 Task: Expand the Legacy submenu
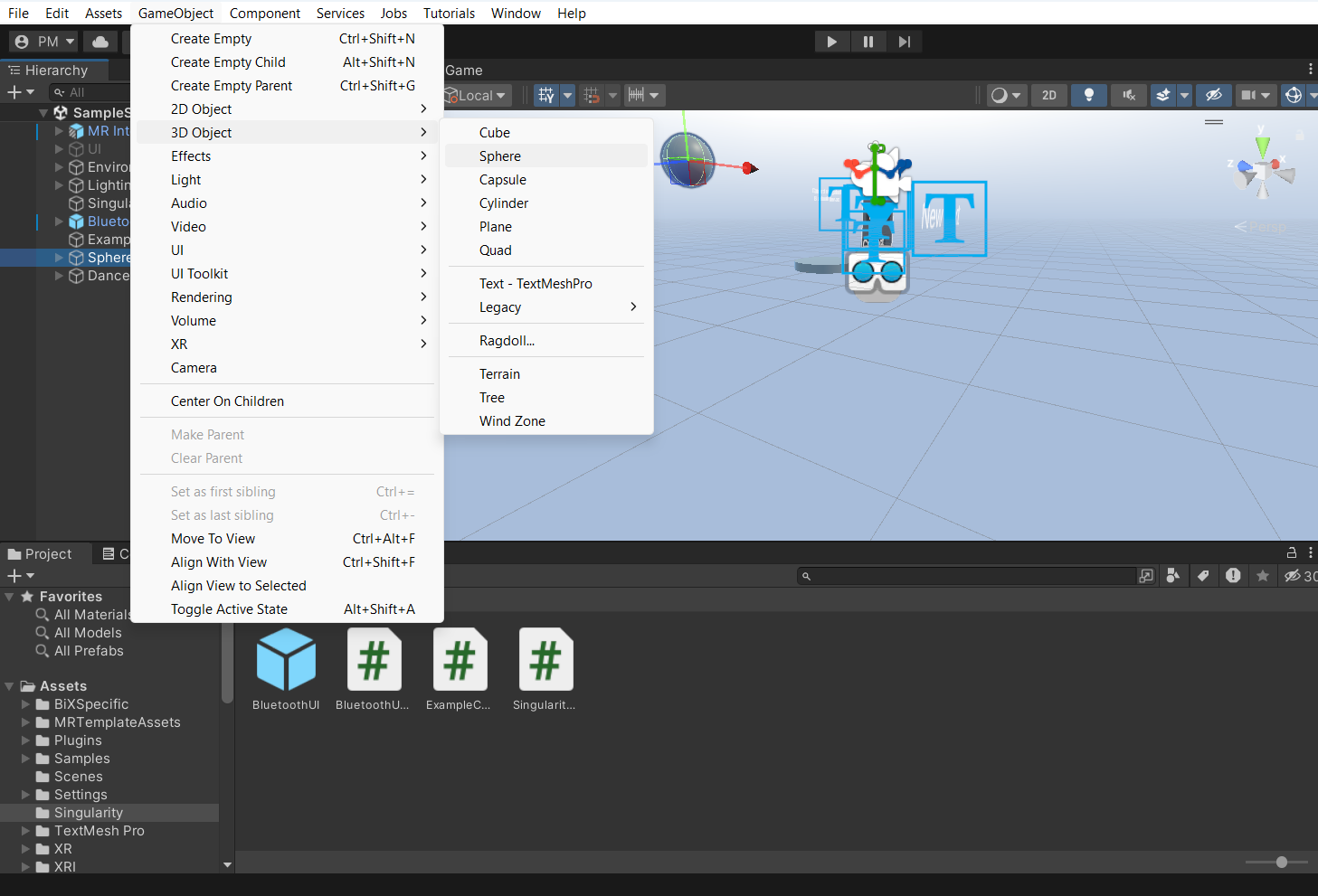[x=546, y=307]
